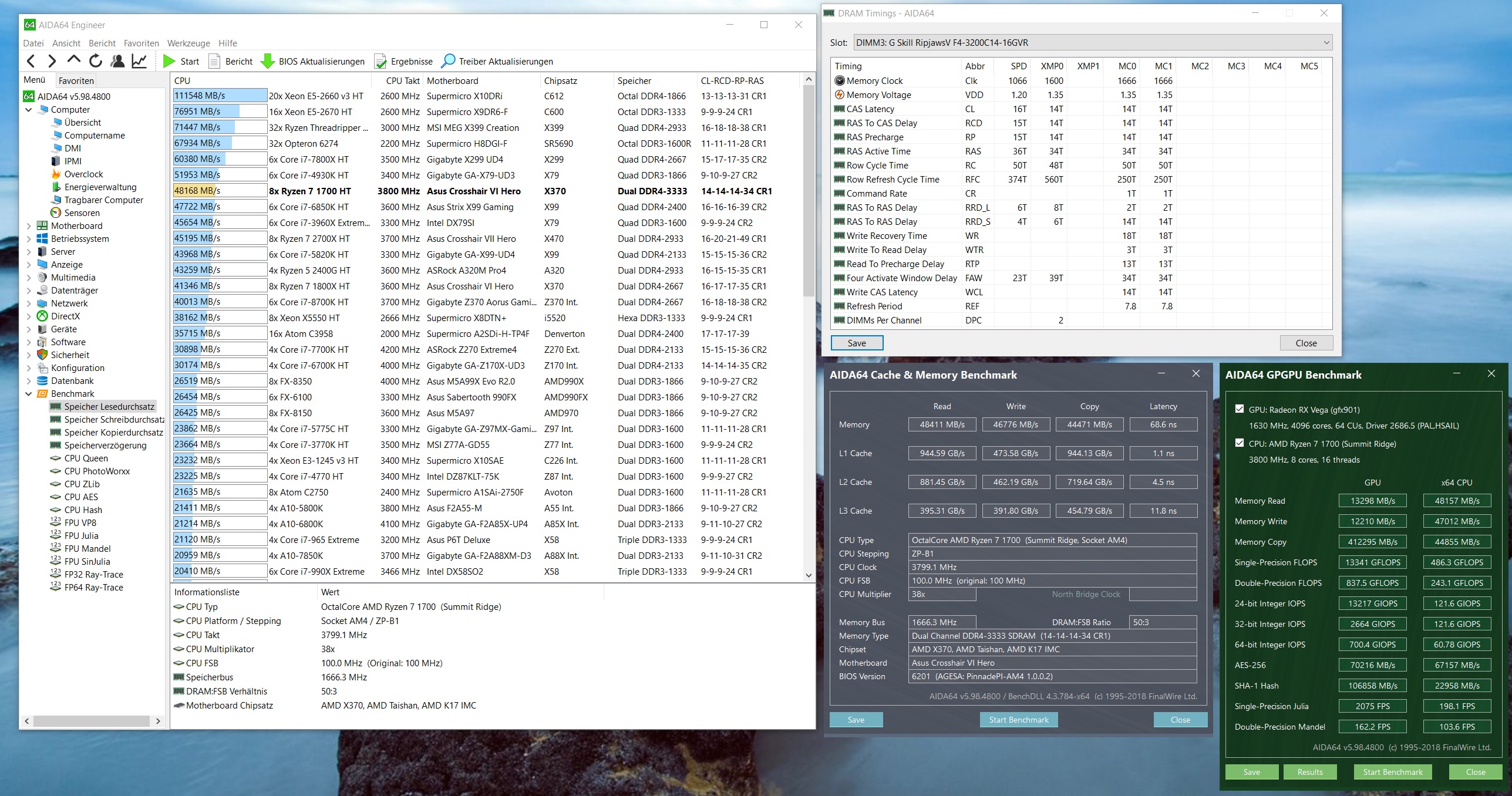Screen dimensions: 1512x796
Task: Open the BIOS Aktualisierungen download icon
Action: click(x=268, y=61)
